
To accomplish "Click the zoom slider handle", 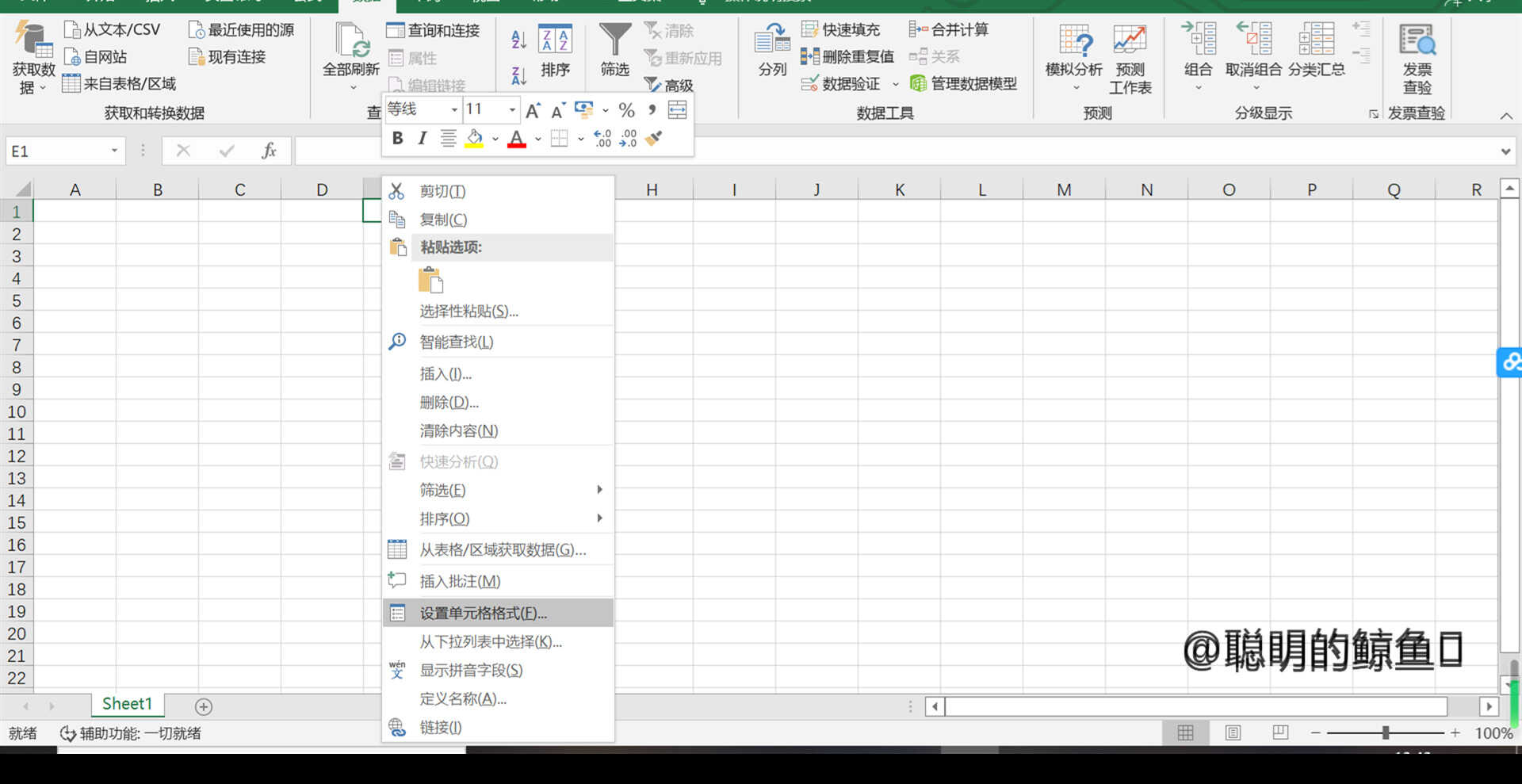I will coord(1386,733).
